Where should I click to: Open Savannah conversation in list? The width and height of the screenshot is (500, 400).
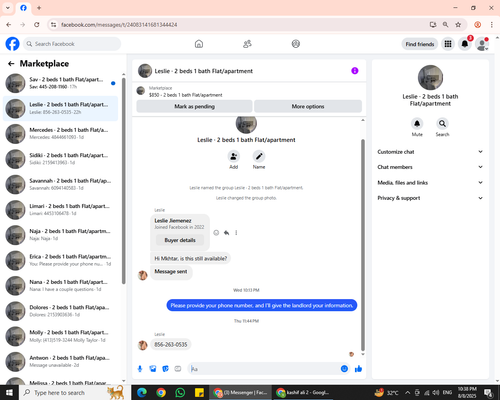(x=60, y=184)
